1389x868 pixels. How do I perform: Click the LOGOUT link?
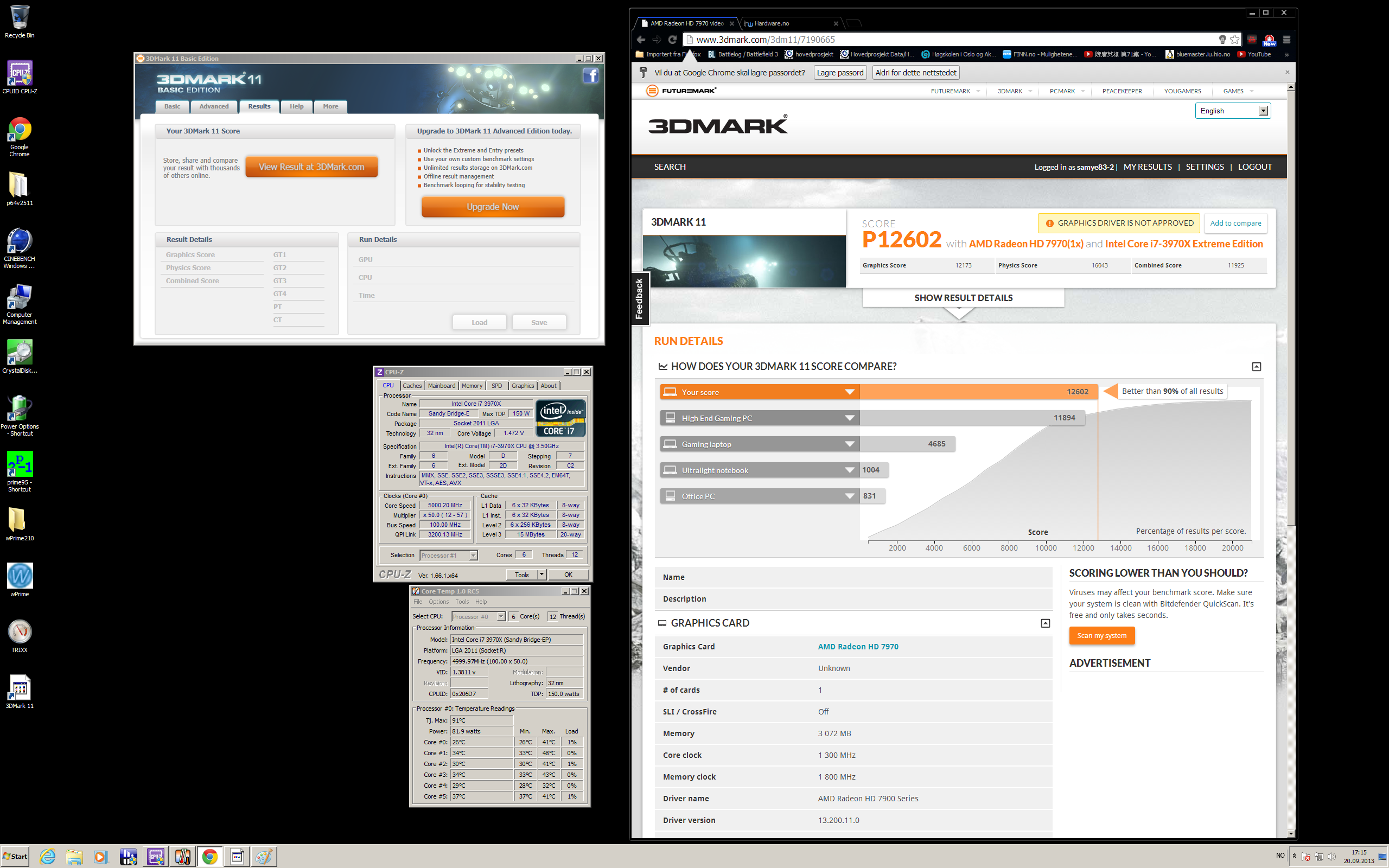click(1254, 167)
